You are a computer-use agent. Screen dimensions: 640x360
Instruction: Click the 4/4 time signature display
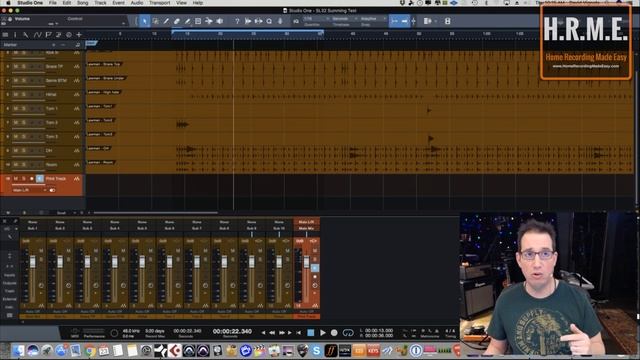450,331
